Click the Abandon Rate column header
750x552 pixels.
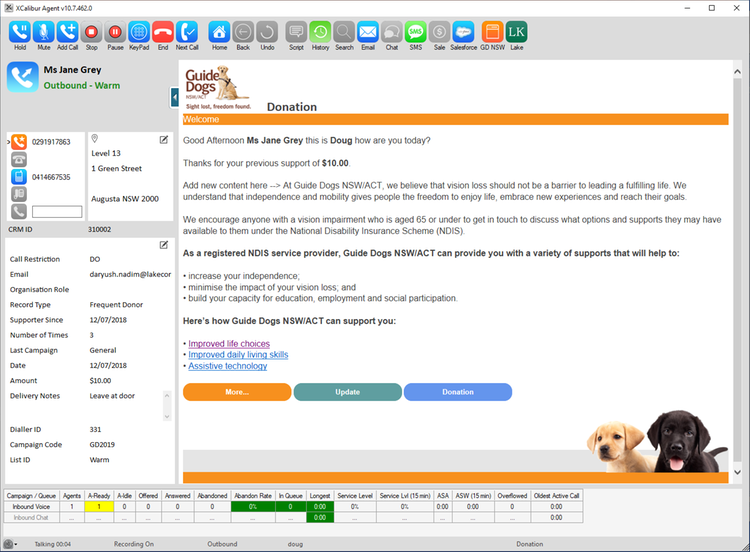click(x=253, y=496)
